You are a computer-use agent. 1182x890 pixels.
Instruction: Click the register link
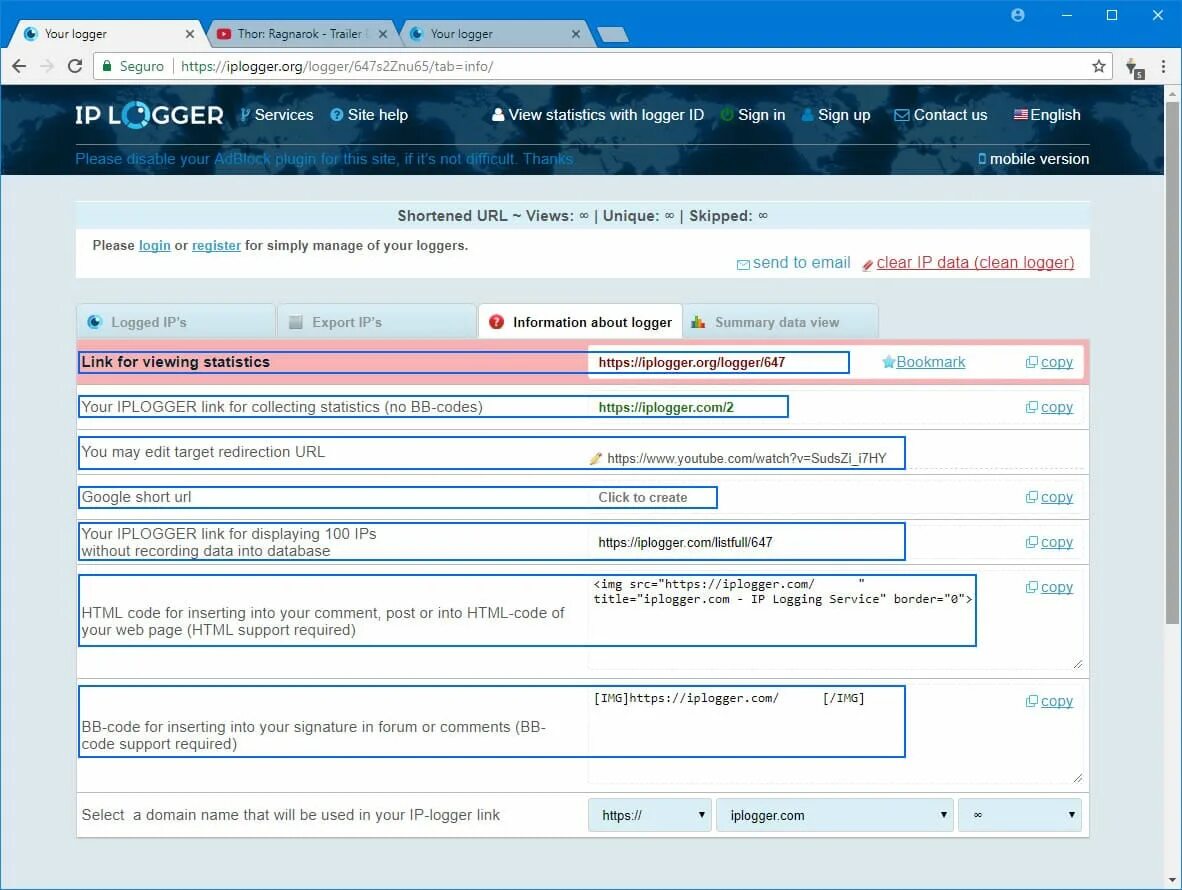tap(216, 246)
